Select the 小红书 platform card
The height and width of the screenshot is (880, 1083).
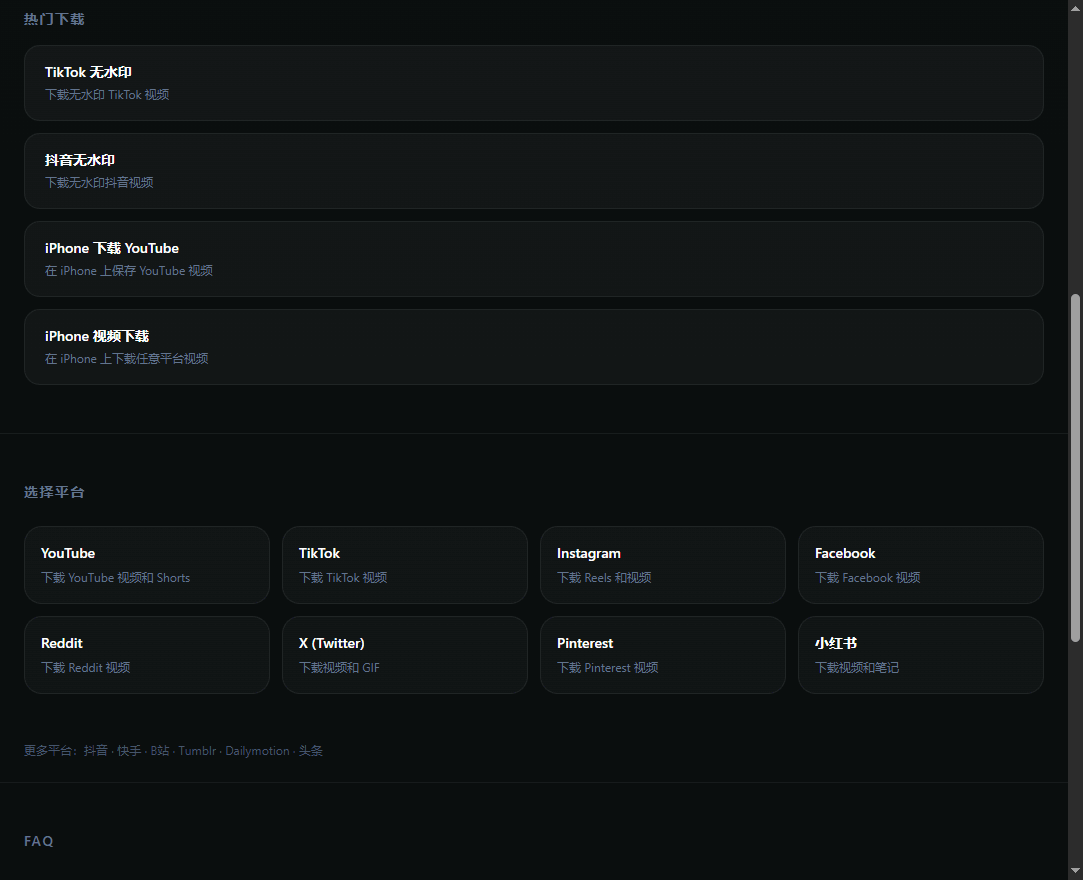(x=921, y=655)
